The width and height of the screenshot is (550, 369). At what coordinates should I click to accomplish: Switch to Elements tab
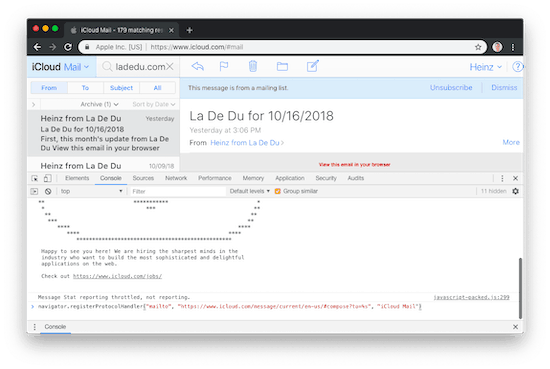point(77,178)
